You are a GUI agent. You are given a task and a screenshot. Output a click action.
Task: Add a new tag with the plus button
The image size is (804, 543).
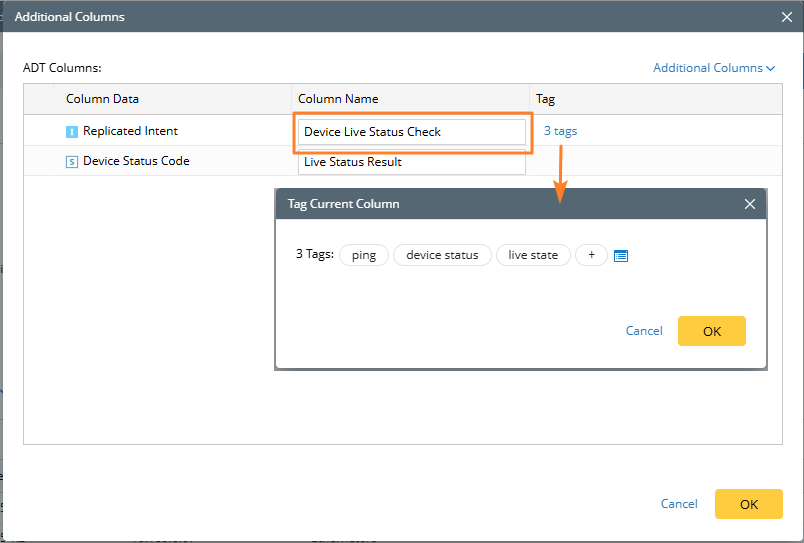click(591, 255)
